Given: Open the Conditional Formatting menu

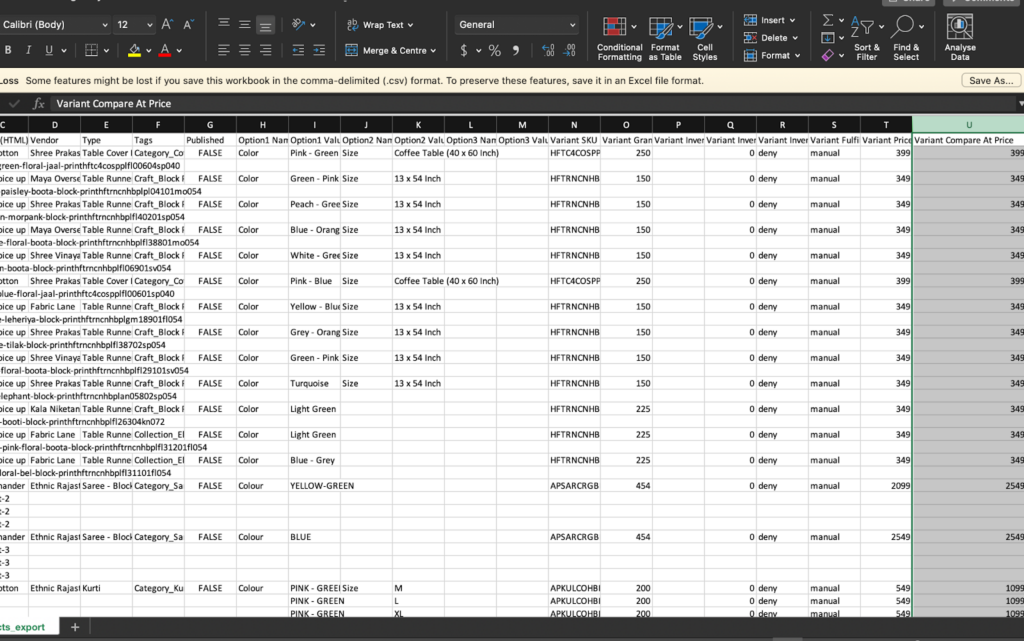Looking at the screenshot, I should [x=619, y=39].
